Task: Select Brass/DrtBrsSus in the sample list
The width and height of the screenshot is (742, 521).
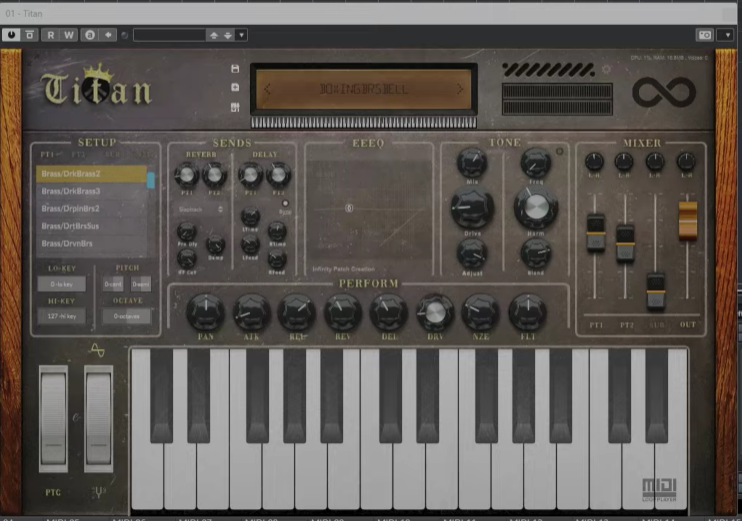Action: click(91, 226)
